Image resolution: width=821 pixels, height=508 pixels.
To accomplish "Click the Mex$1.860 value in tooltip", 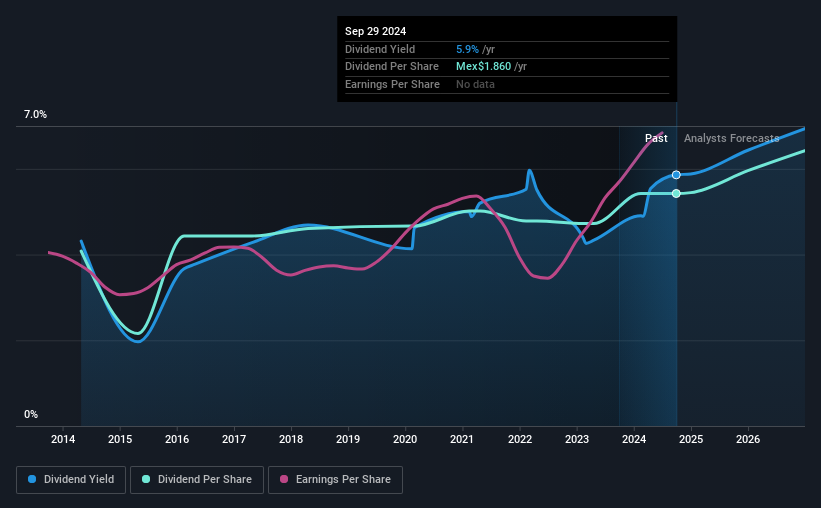I will pyautogui.click(x=483, y=67).
